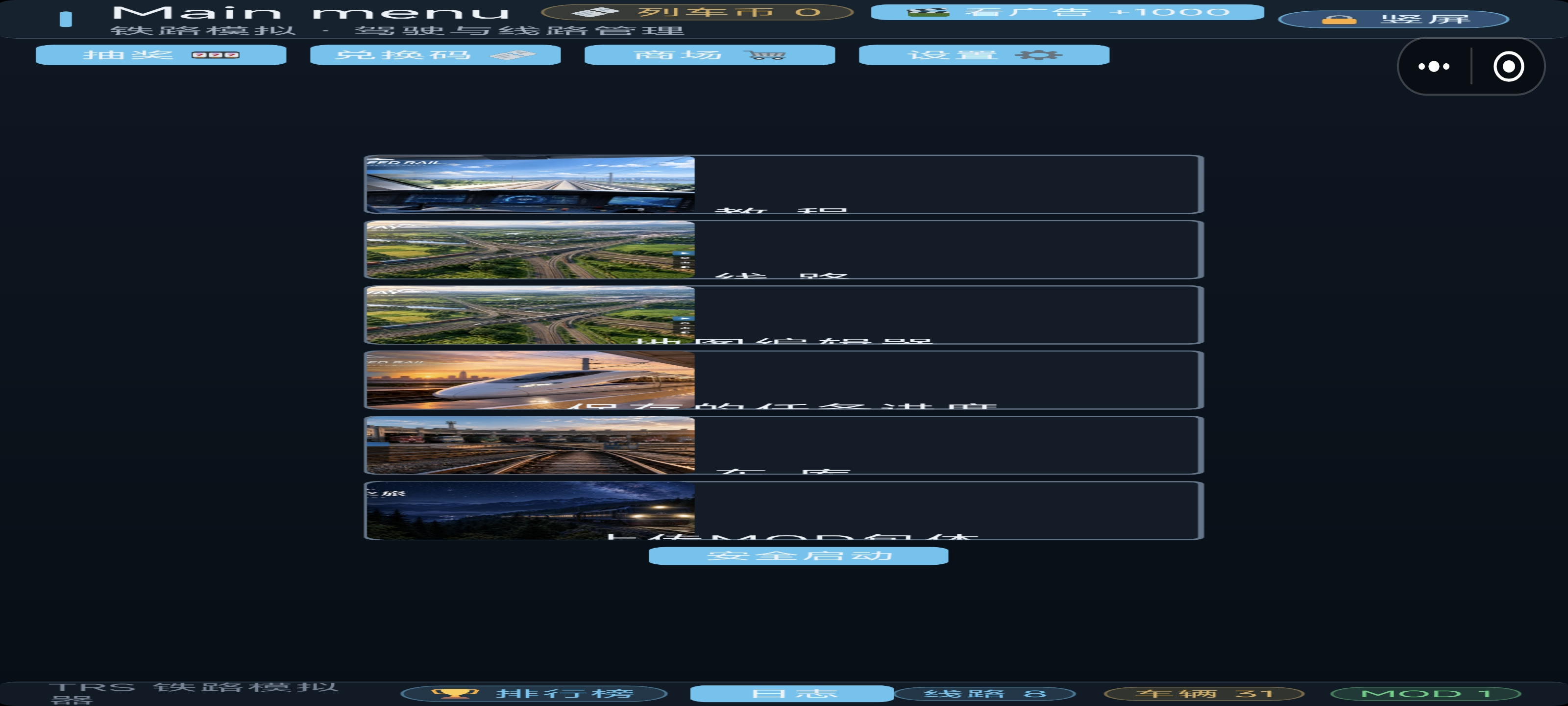Viewport: 1568px width, 706px height.
Task: Click the ticket icon beside 列车币
Action: click(x=595, y=12)
